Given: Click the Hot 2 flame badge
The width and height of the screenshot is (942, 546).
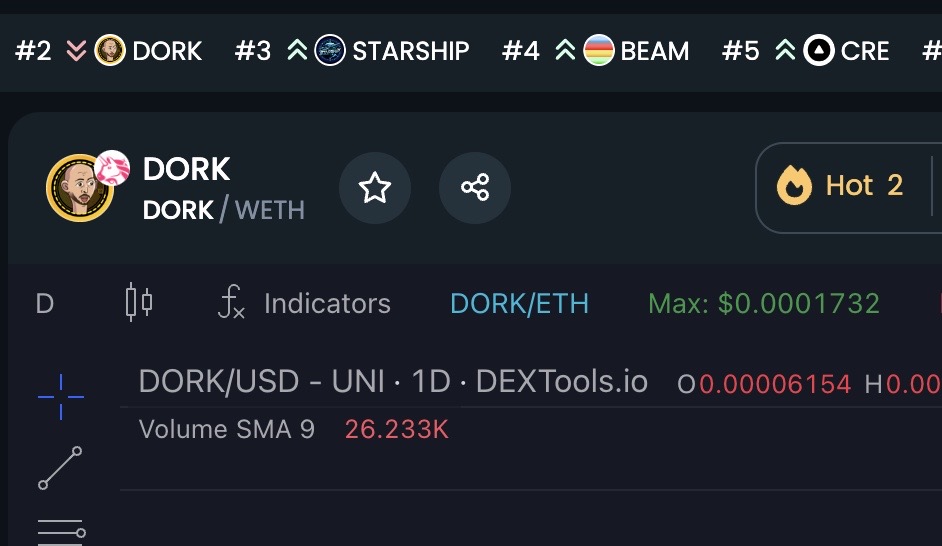Looking at the screenshot, I should click(840, 186).
